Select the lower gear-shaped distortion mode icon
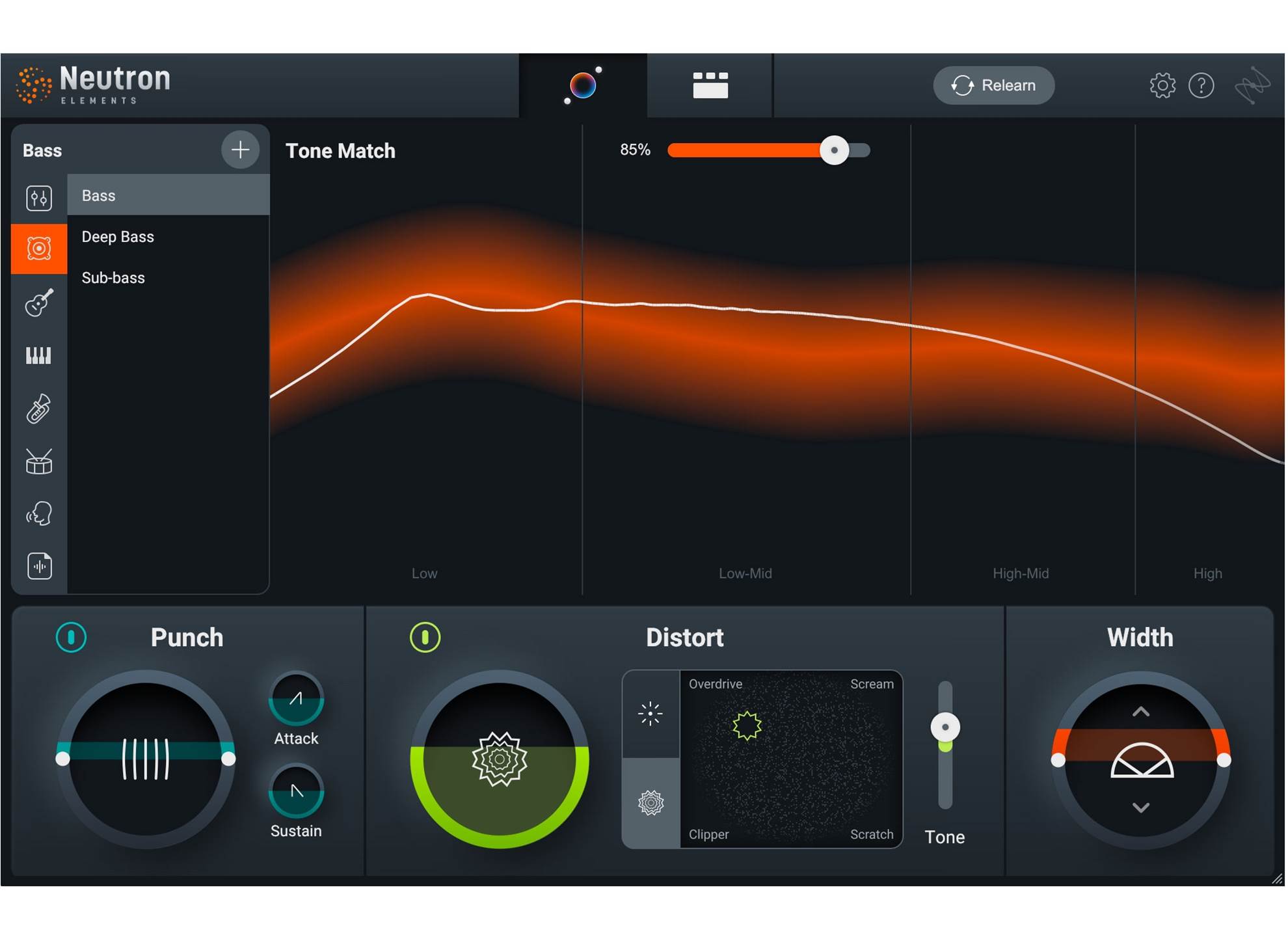 (x=651, y=803)
